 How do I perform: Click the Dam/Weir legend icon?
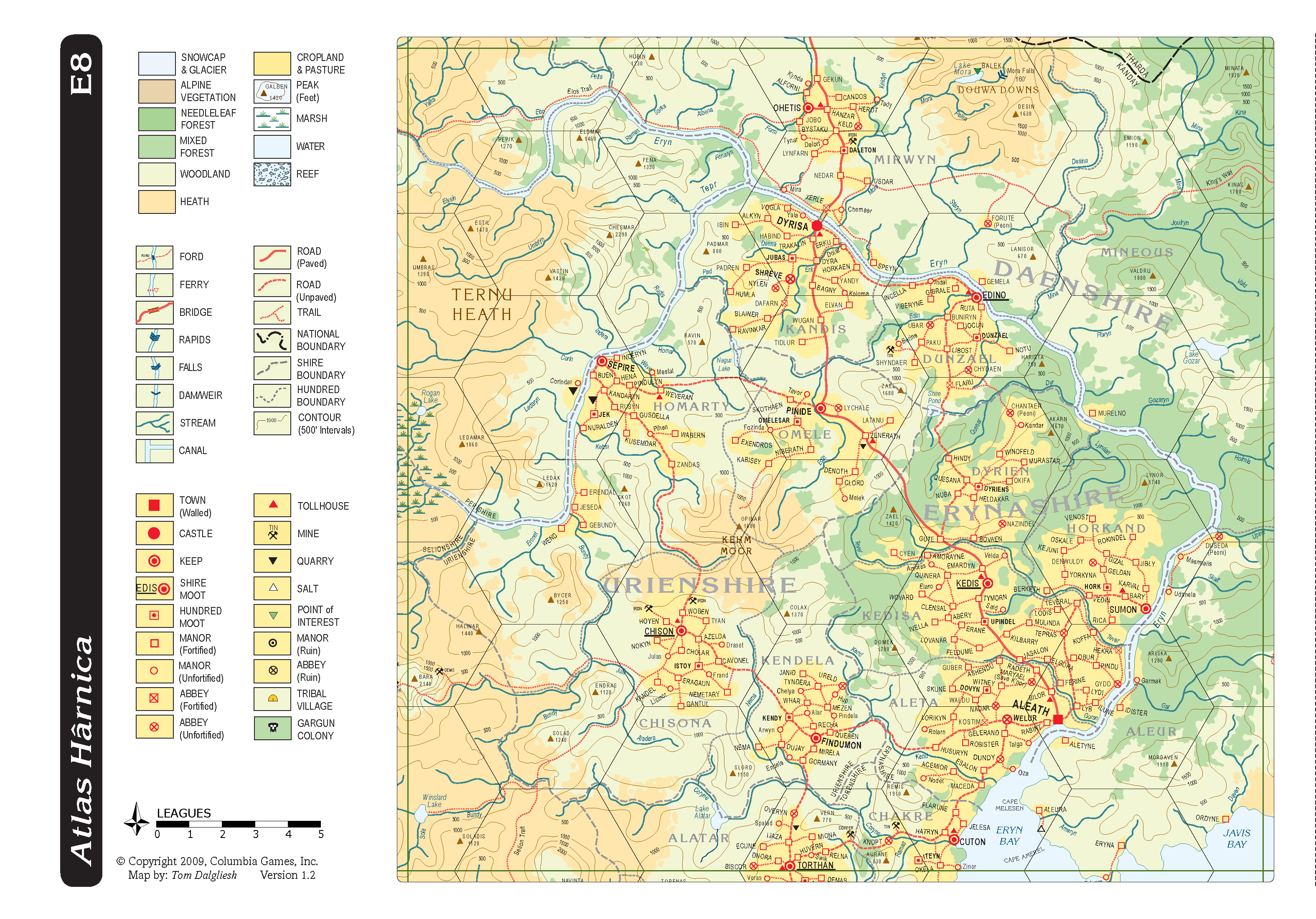154,395
